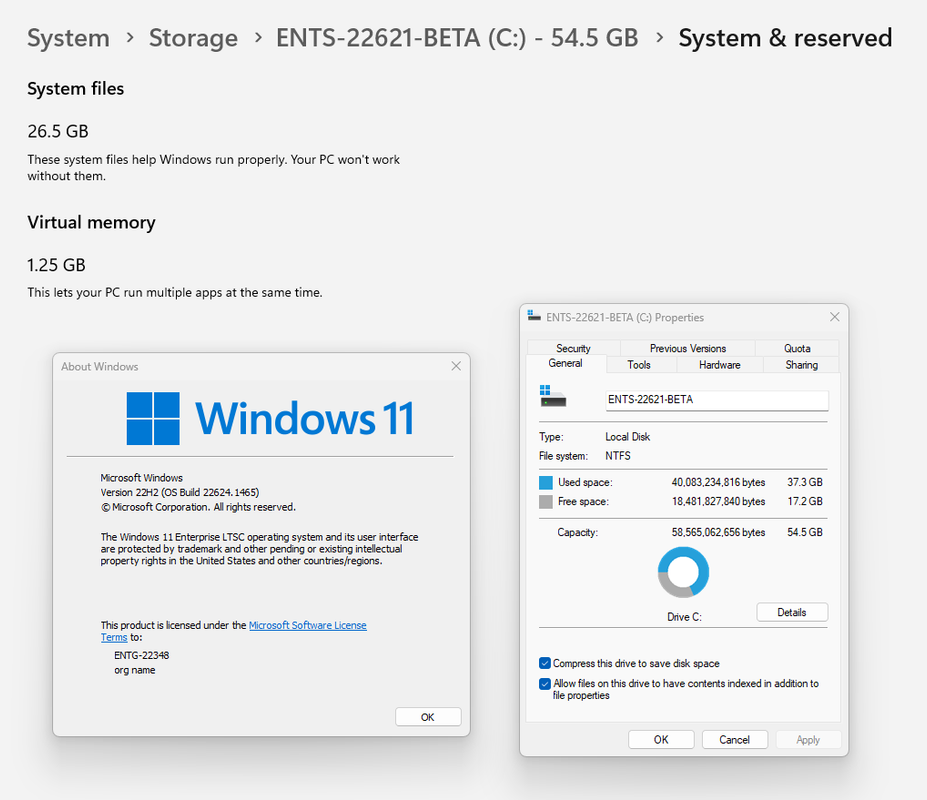The width and height of the screenshot is (927, 800).
Task: Click the Details button for Drive C
Action: [792, 612]
